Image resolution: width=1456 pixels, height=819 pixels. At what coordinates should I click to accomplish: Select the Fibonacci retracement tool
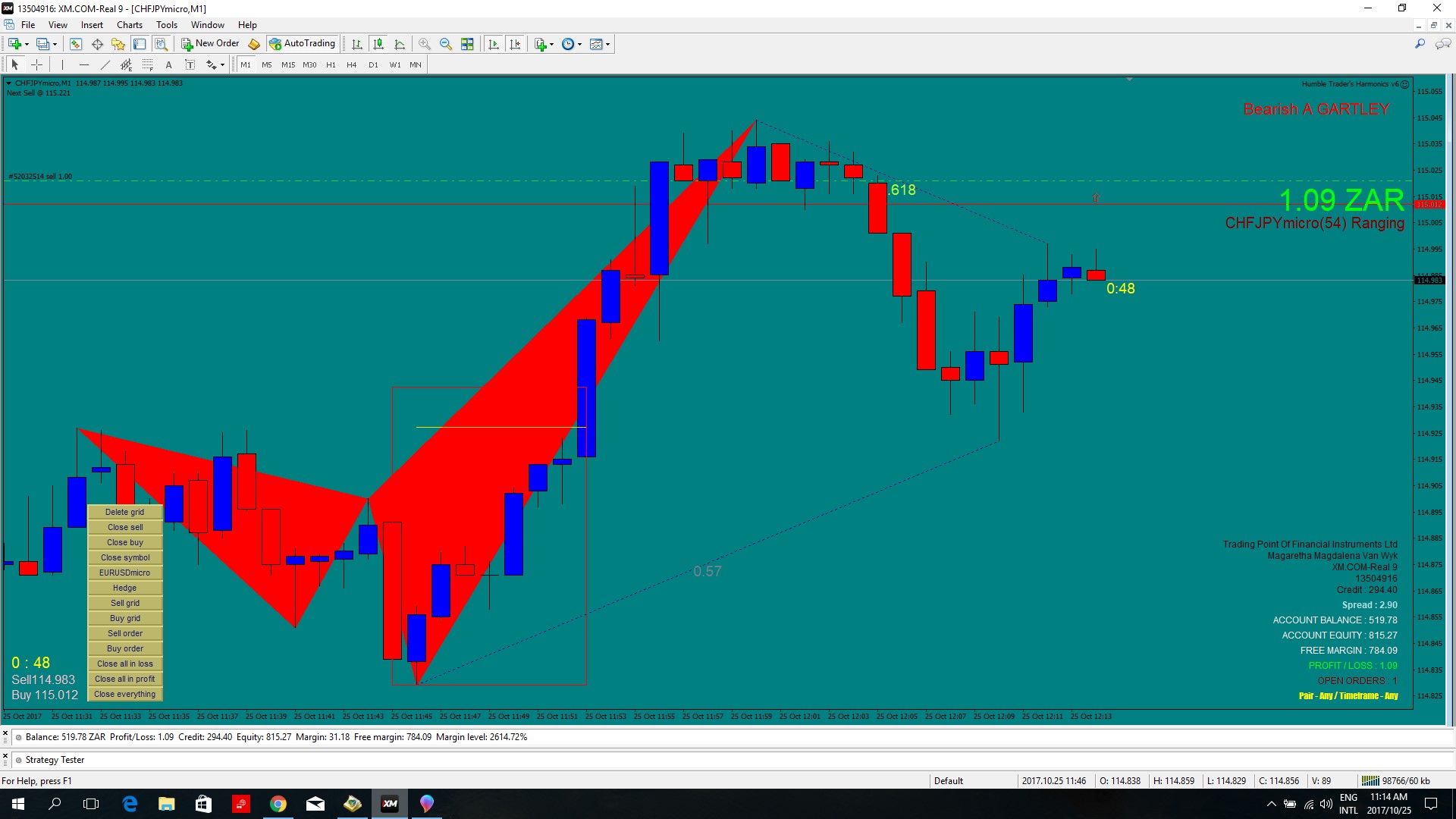[148, 64]
